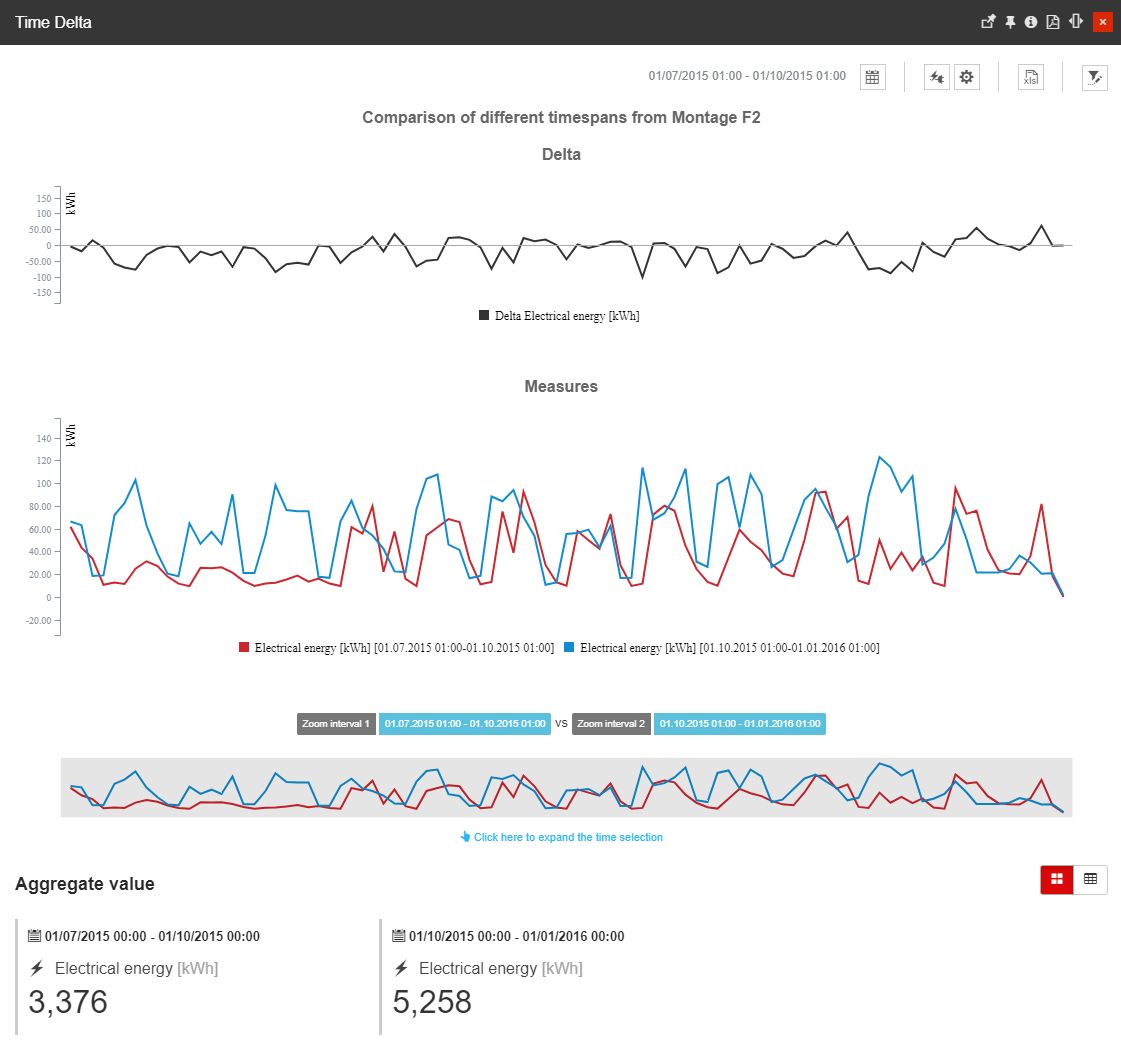Open the filter edit tool
The image size is (1121, 1043).
1095,77
